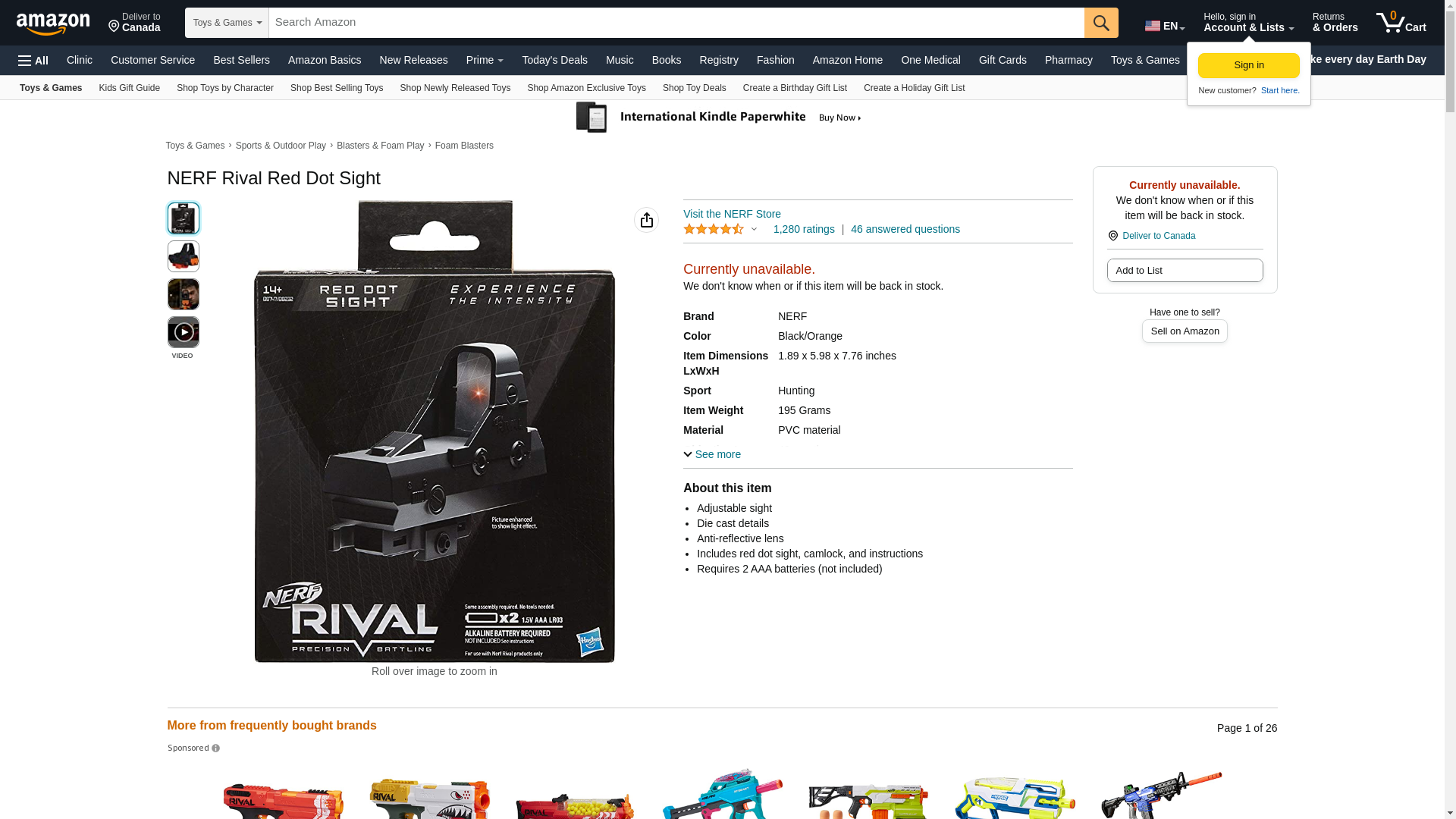Expand the EN language selector
The image size is (1456, 819).
pyautogui.click(x=1165, y=26)
